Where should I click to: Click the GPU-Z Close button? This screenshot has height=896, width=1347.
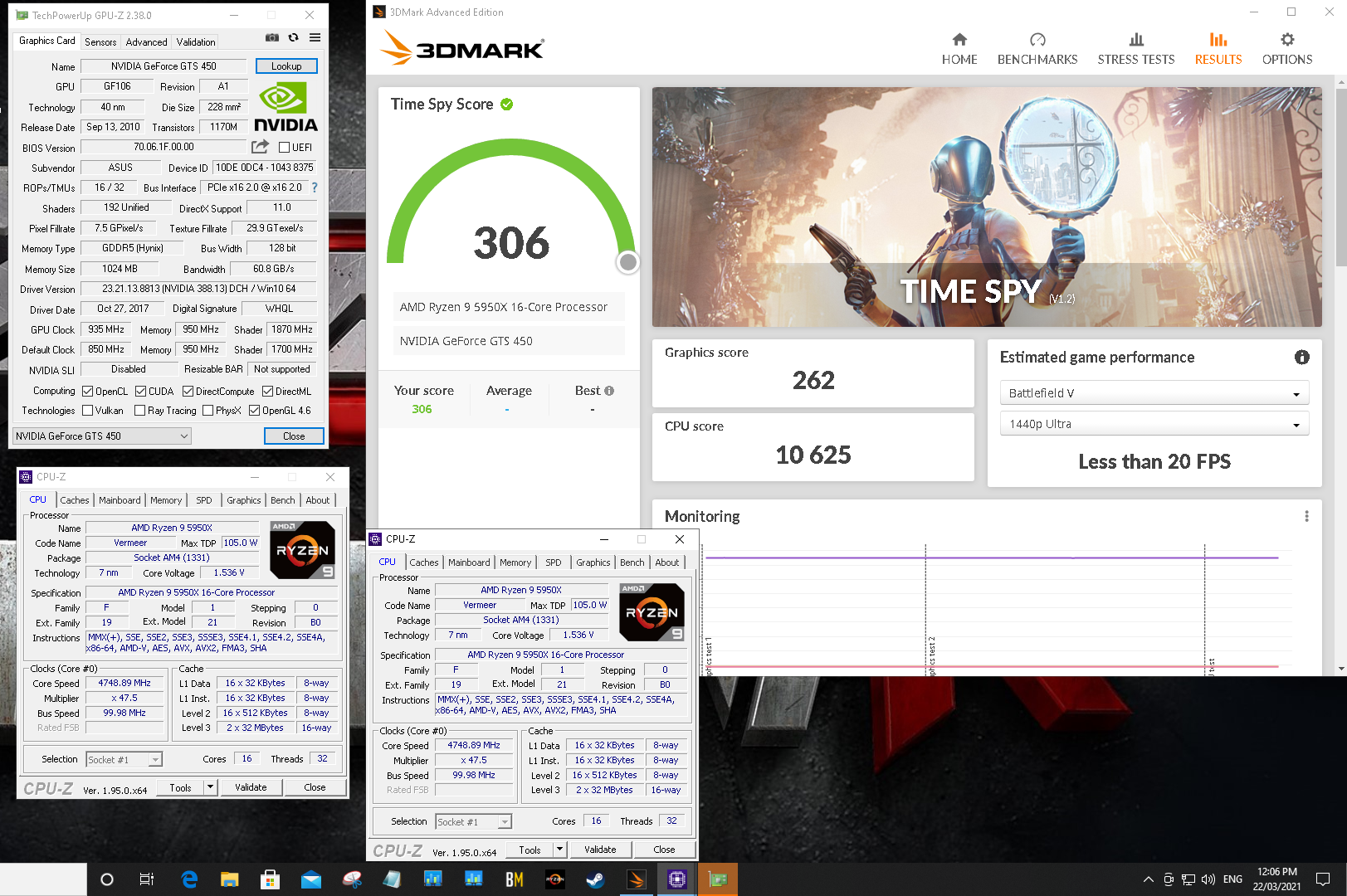(294, 436)
